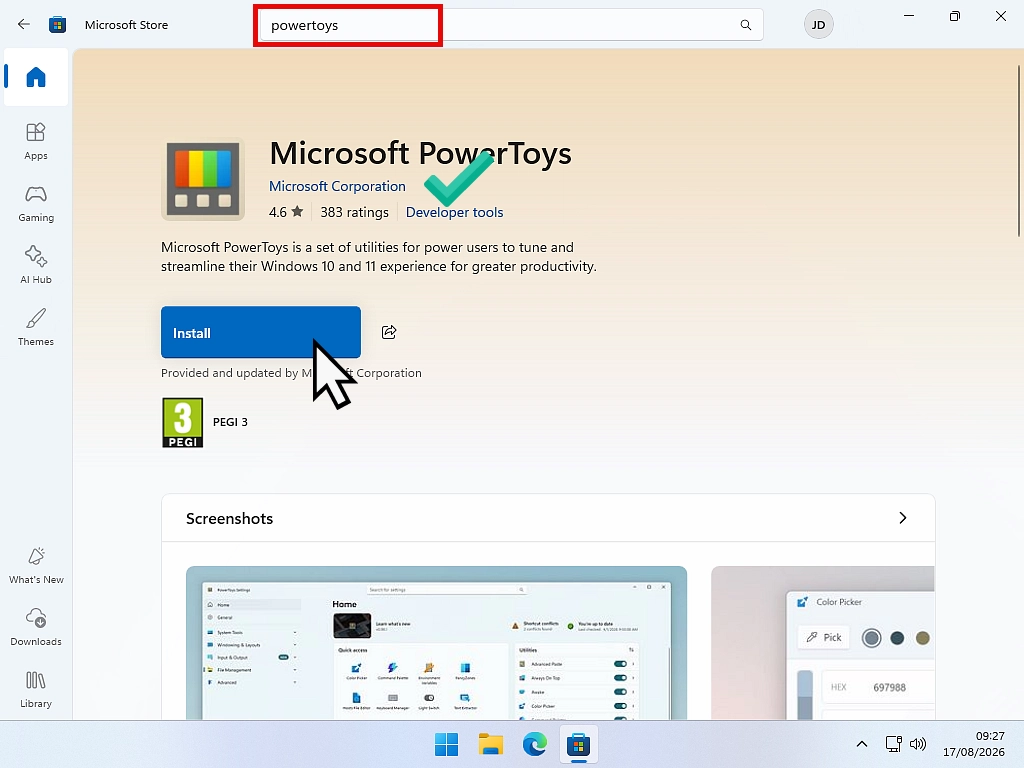Open the JD profile avatar
The height and width of the screenshot is (768, 1024).
pyautogui.click(x=818, y=25)
